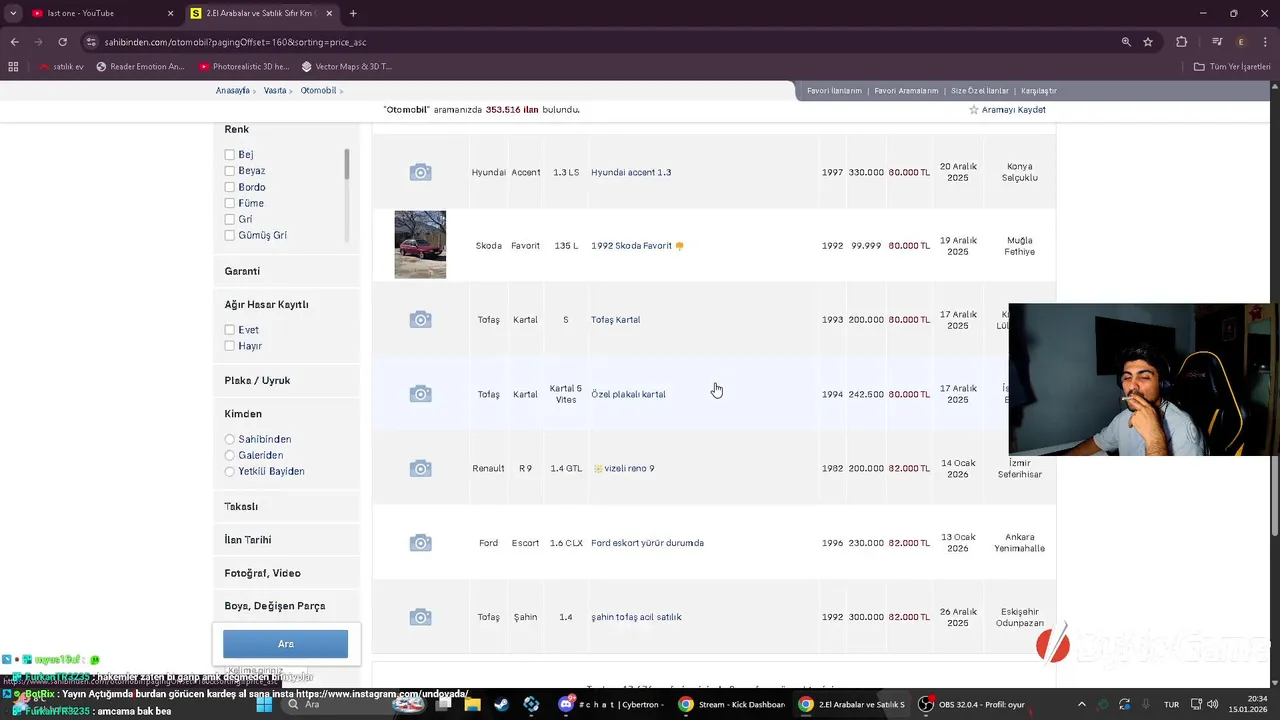1280x720 pixels.
Task: Check the Gümüş Gri color filter
Action: 230,235
